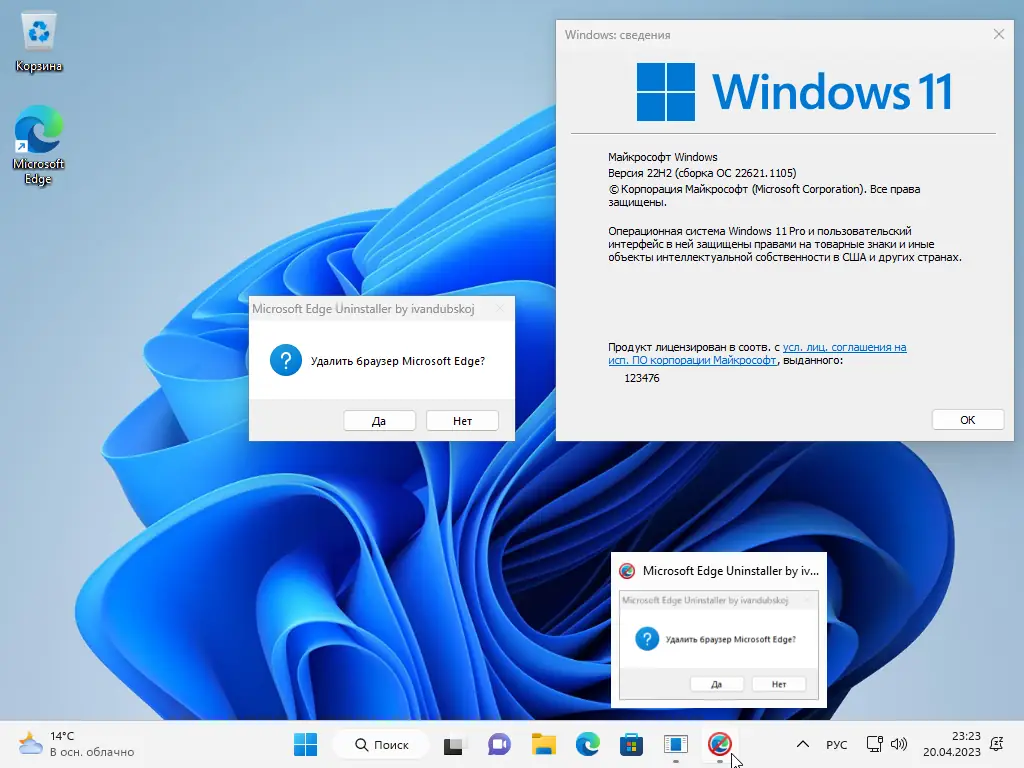Open the notifications bell icon
Viewport: 1024px width, 768px height.
pos(997,744)
